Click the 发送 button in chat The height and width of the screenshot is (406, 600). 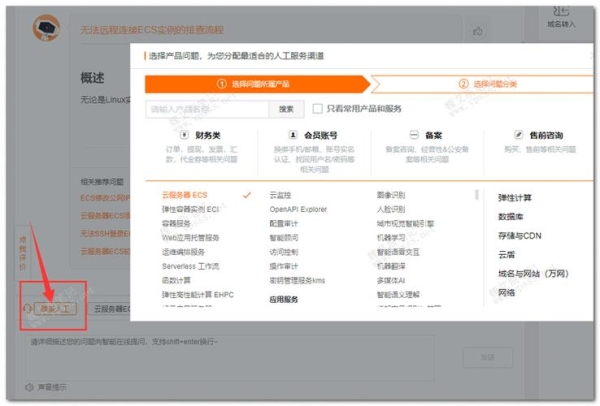(488, 357)
